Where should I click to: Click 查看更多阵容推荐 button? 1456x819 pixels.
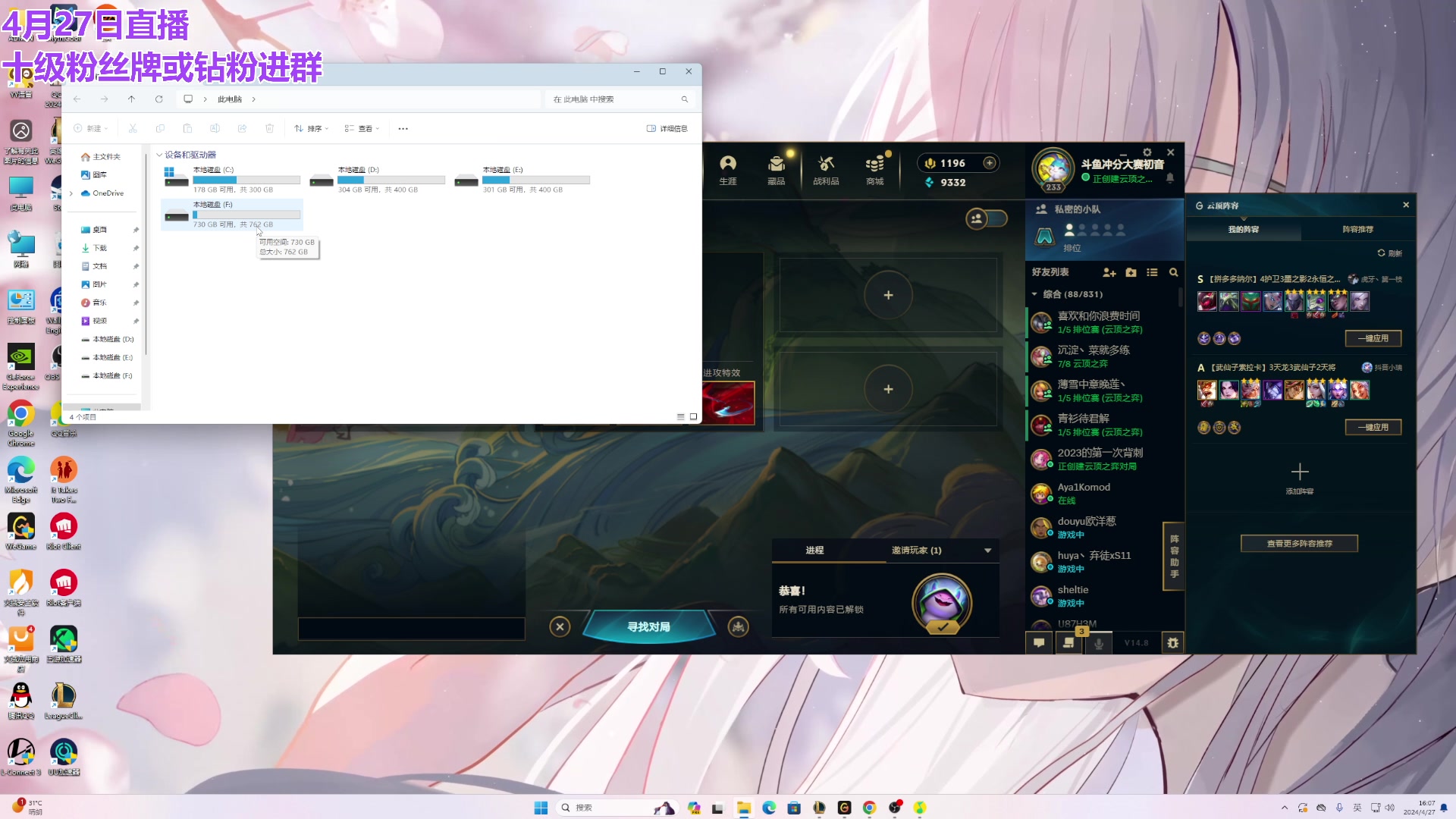[1299, 544]
